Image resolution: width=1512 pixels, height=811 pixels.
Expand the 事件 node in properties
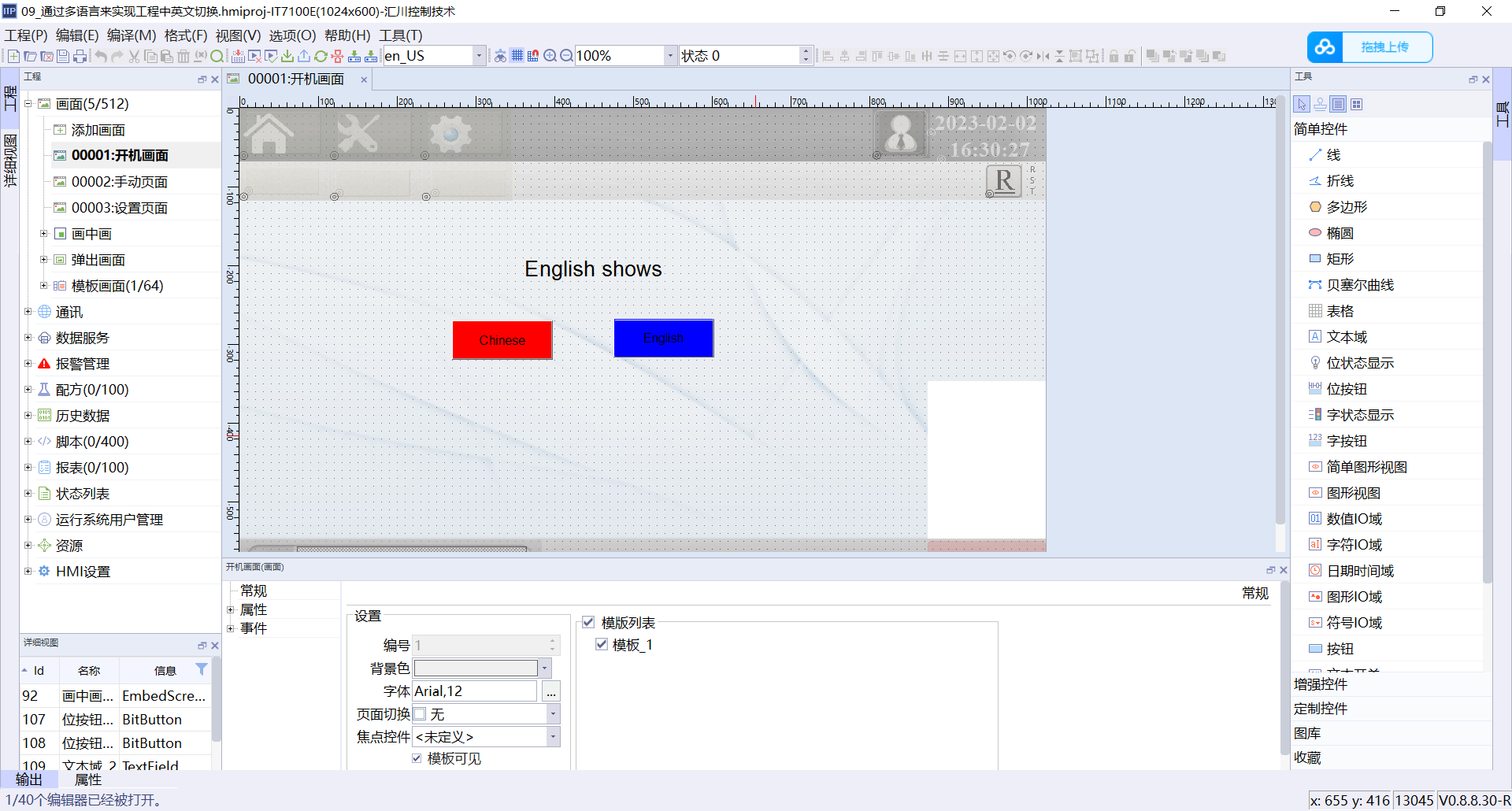click(x=231, y=628)
